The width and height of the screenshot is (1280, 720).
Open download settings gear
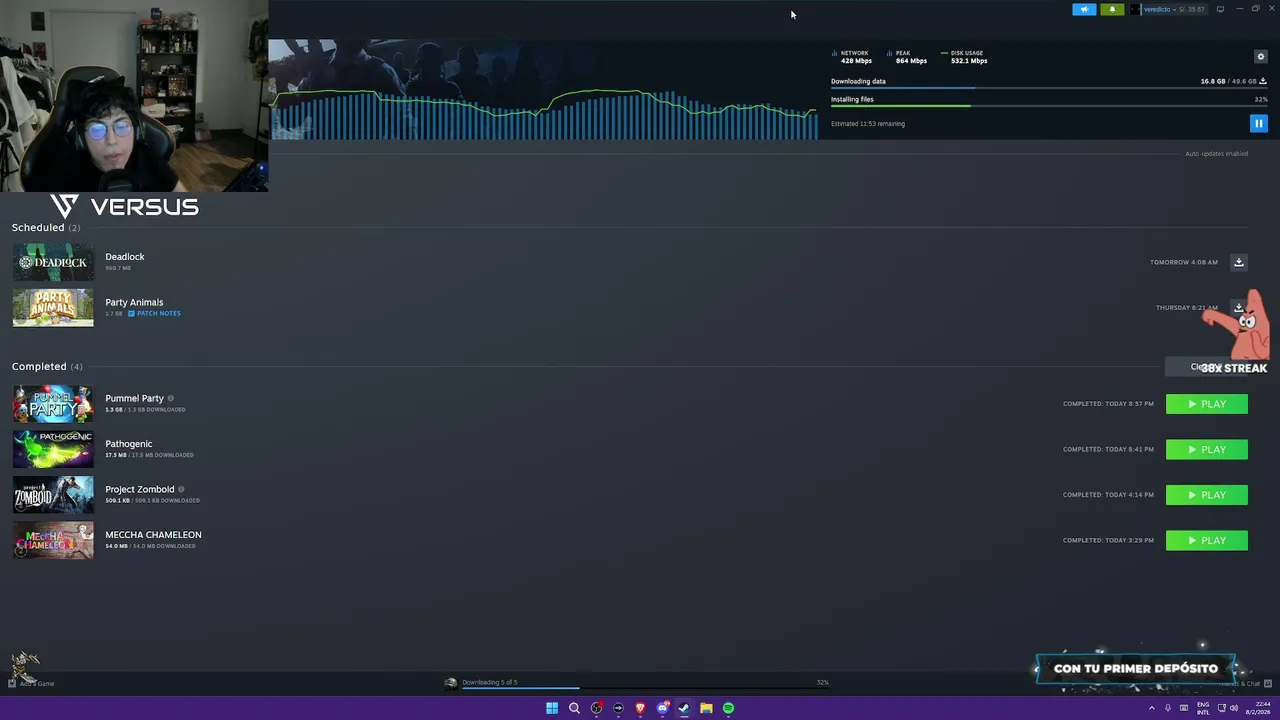(1260, 57)
